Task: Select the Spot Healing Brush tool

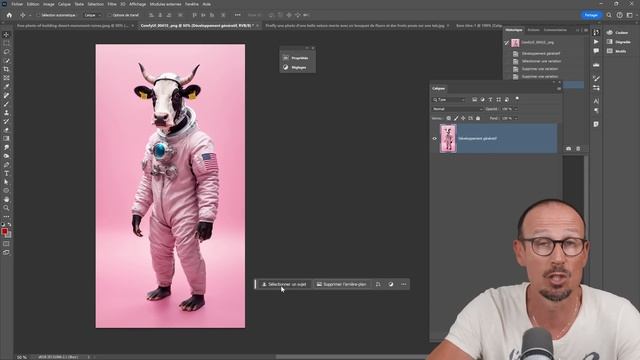Action: [x=6, y=95]
